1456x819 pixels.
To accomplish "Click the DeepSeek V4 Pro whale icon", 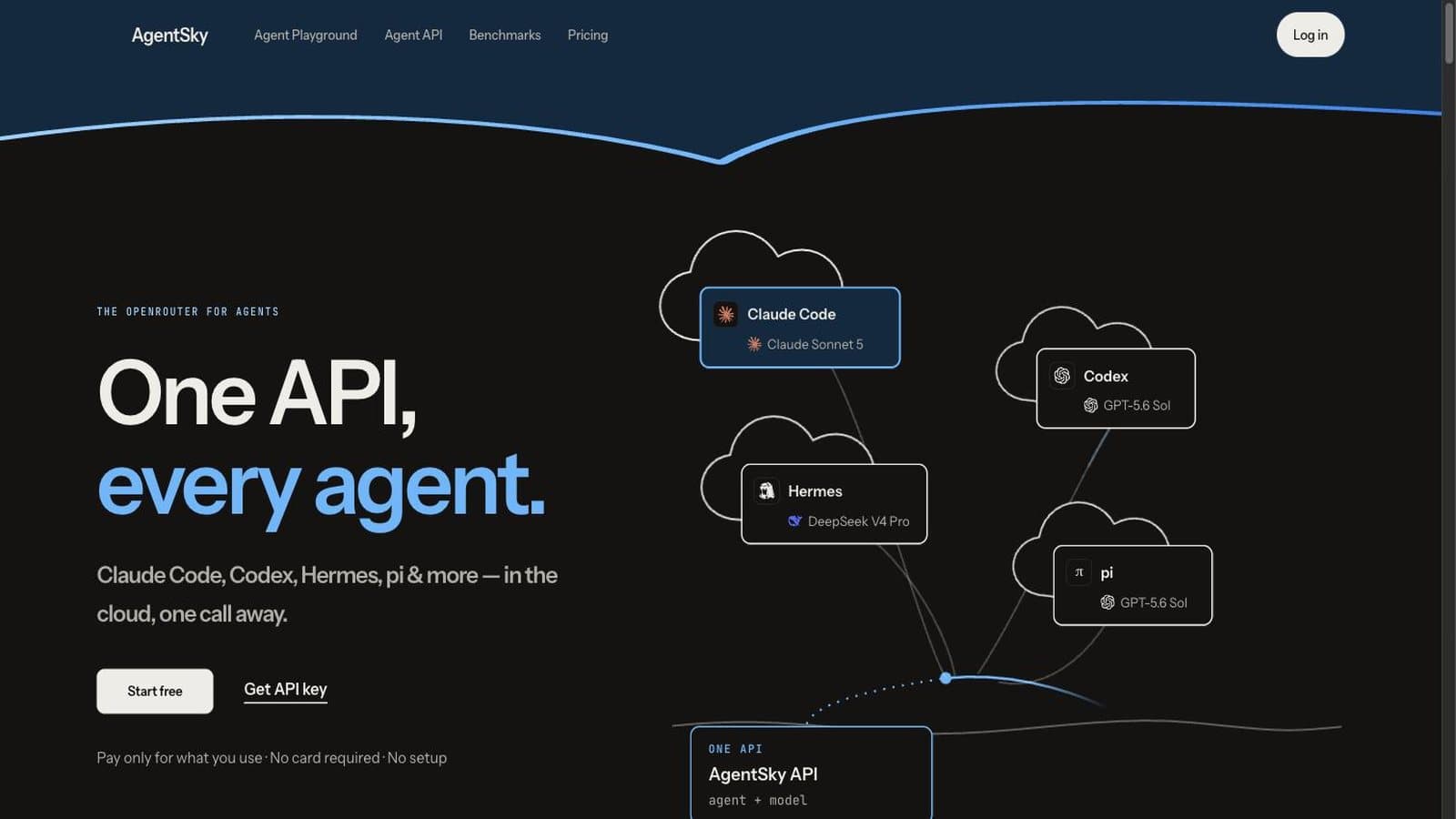I will (x=794, y=521).
